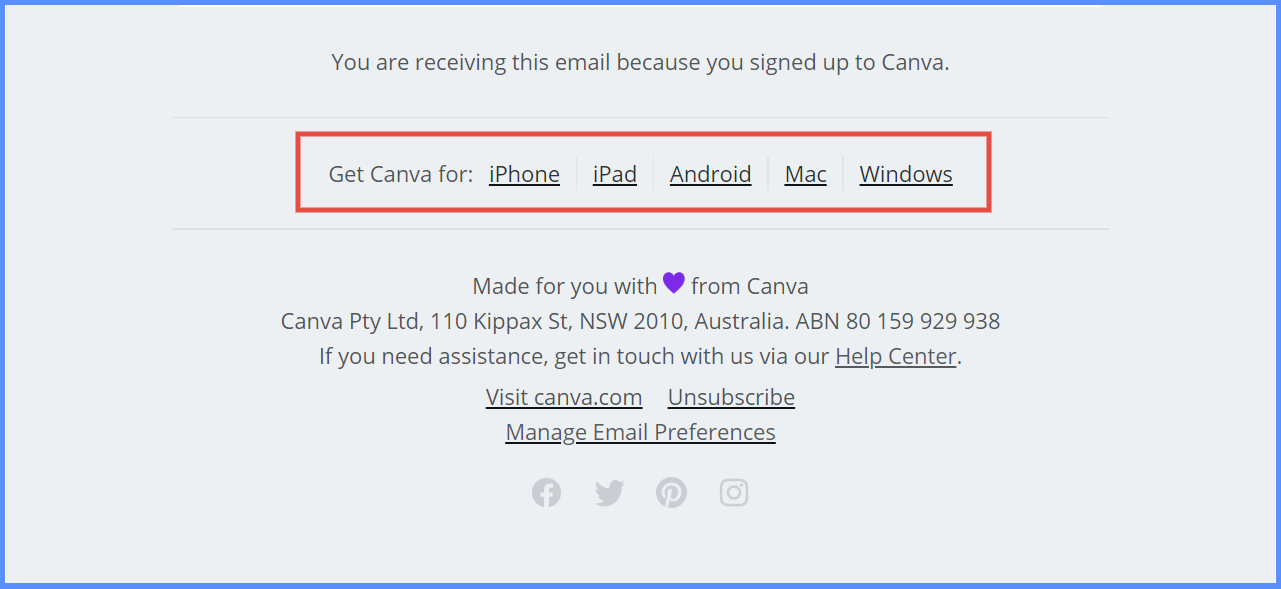Viewport: 1281px width, 589px height.
Task: Get Canva for Android
Action: point(710,174)
